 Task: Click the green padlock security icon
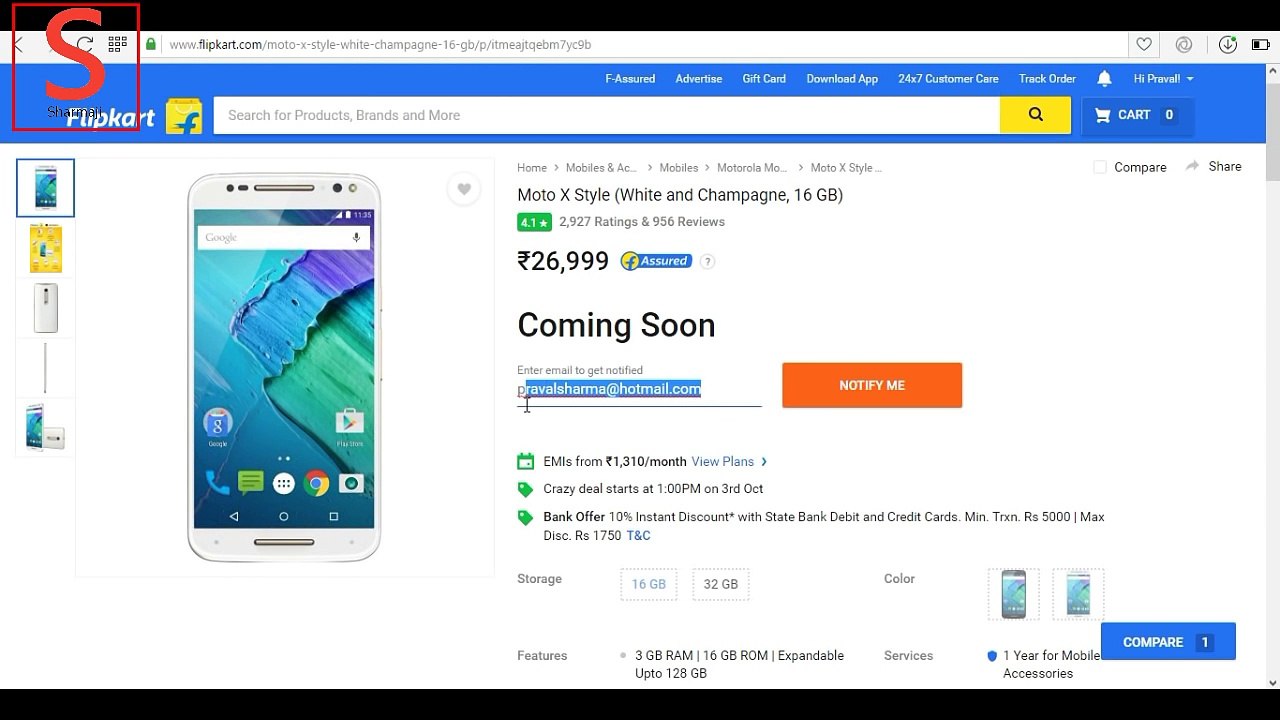click(x=151, y=44)
